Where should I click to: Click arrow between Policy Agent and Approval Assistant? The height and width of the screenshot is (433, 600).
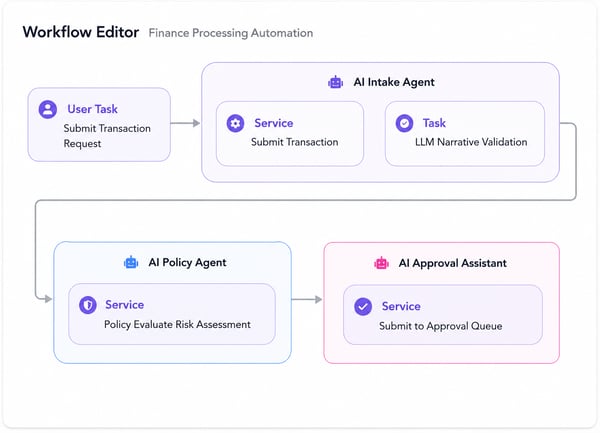point(307,299)
